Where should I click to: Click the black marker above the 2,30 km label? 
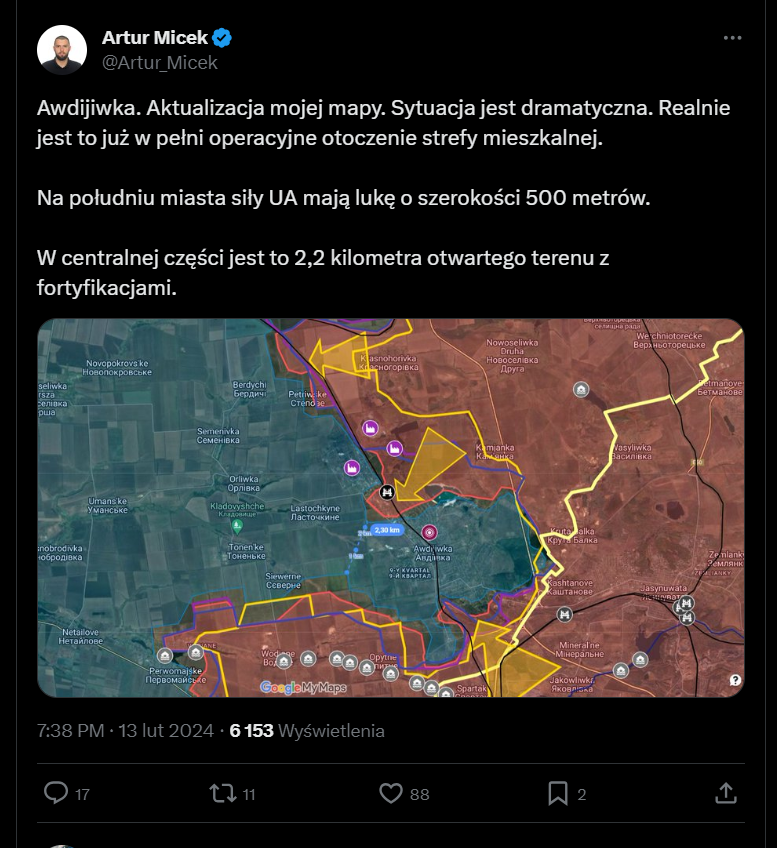pyautogui.click(x=387, y=491)
